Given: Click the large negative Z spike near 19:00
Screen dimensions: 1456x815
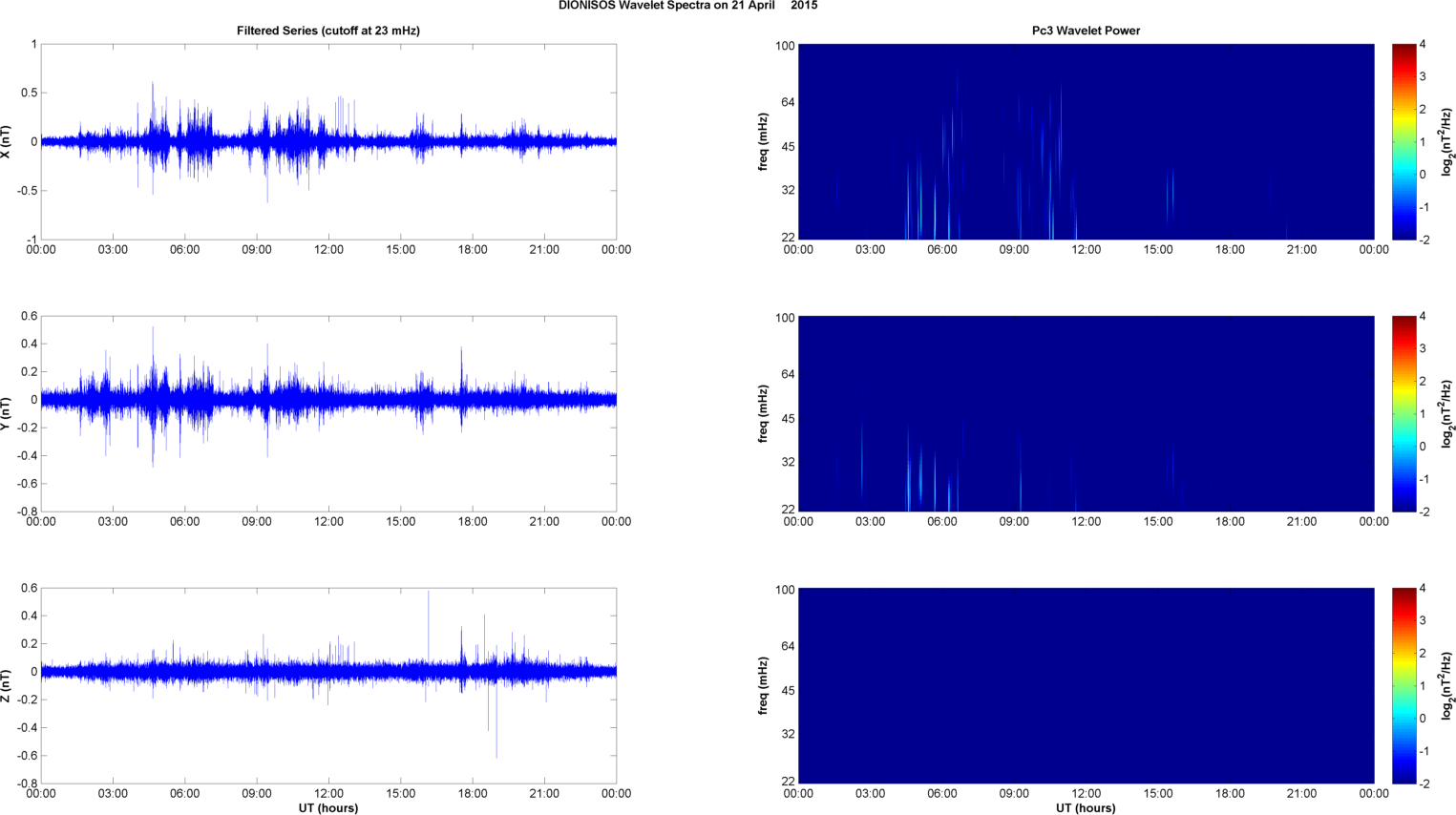Looking at the screenshot, I should pyautogui.click(x=496, y=721).
